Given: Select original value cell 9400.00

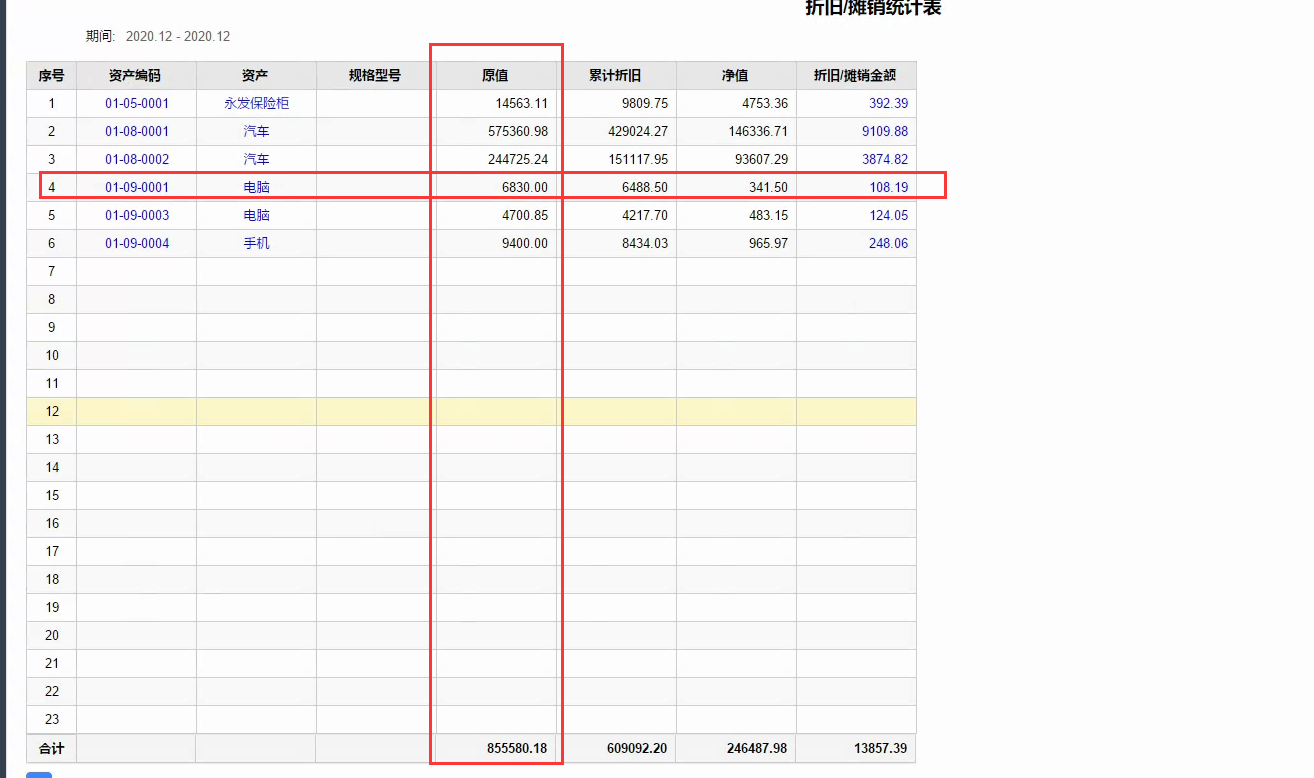Looking at the screenshot, I should coord(496,243).
